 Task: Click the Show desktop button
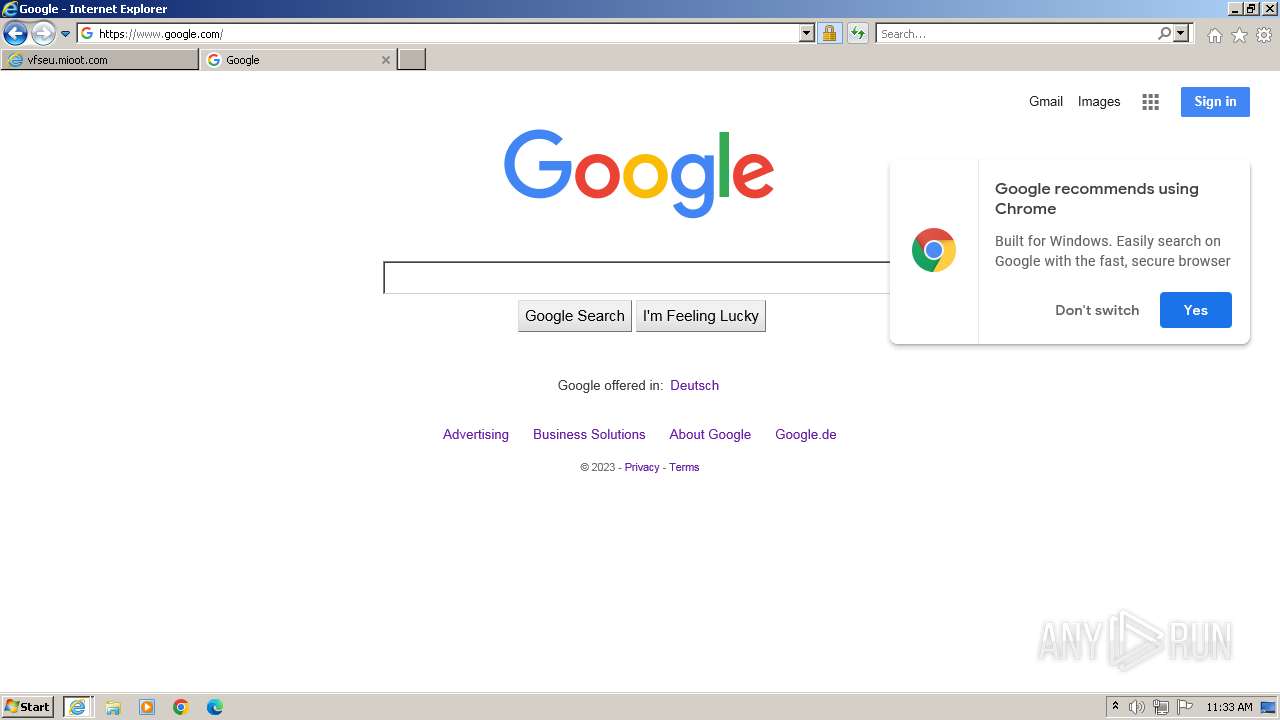(1269, 707)
